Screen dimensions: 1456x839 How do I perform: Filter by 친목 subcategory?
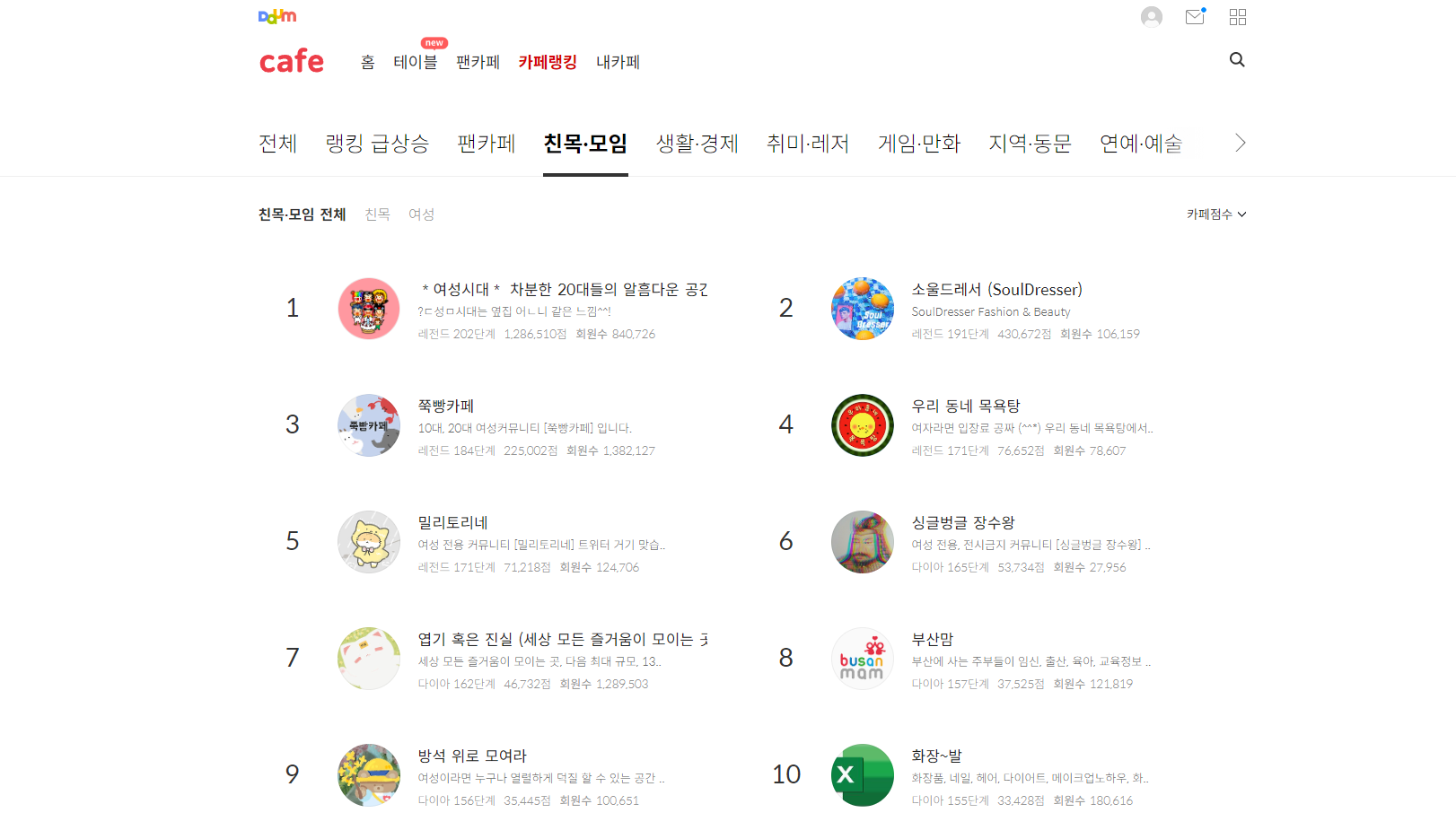tap(378, 214)
